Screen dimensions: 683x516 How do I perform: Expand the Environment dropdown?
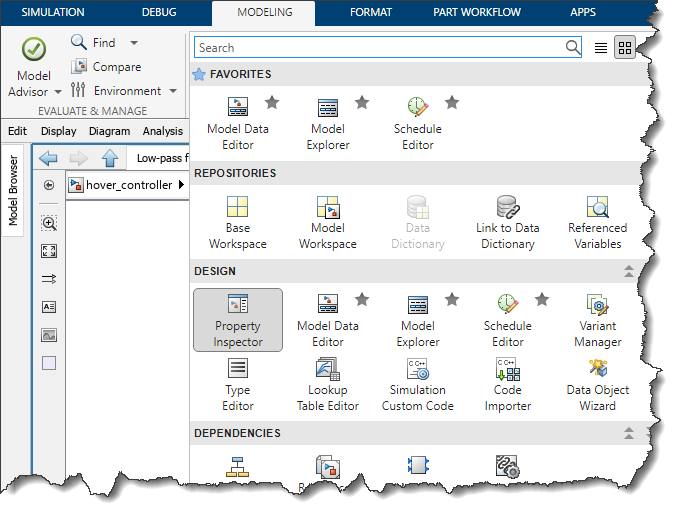[x=173, y=91]
